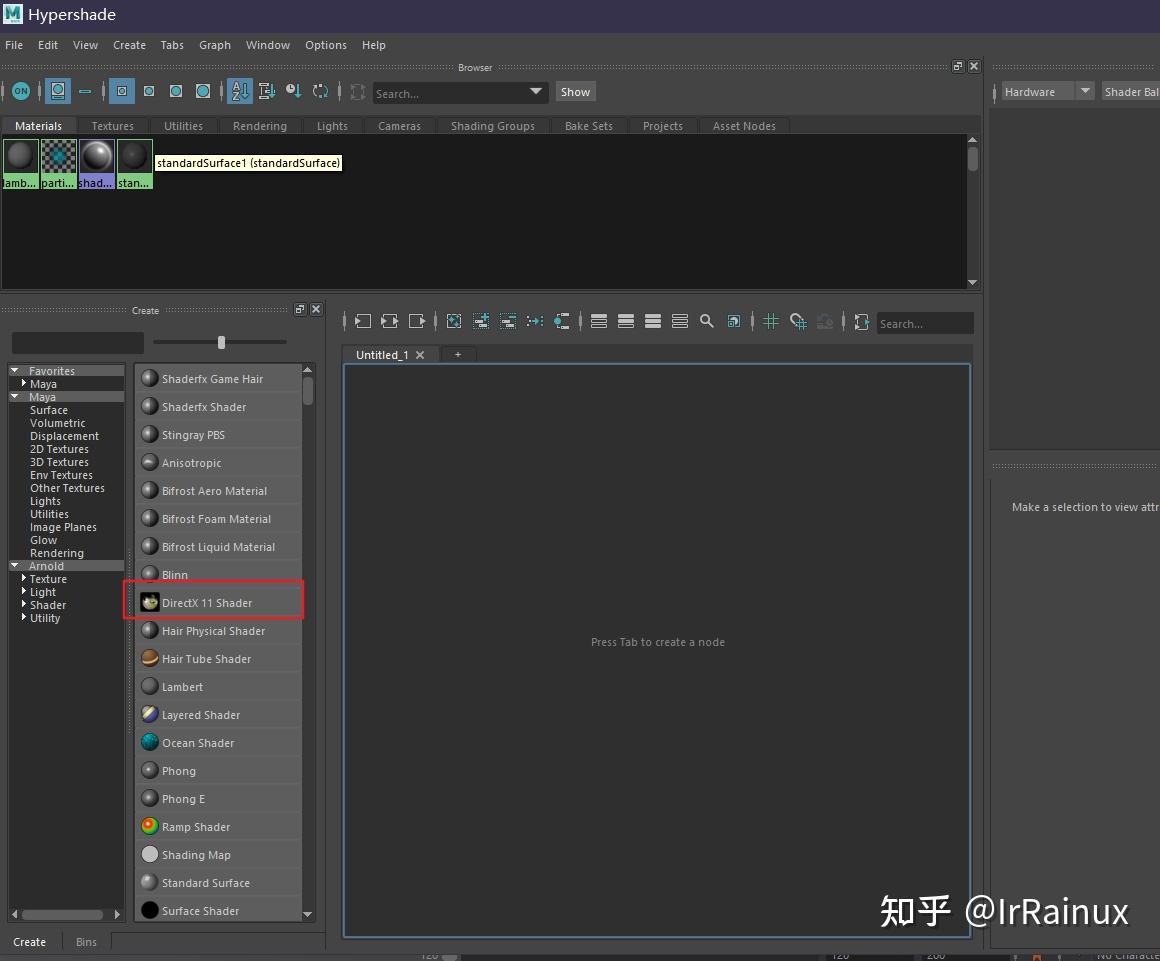Open browser search dropdown arrow

point(536,92)
